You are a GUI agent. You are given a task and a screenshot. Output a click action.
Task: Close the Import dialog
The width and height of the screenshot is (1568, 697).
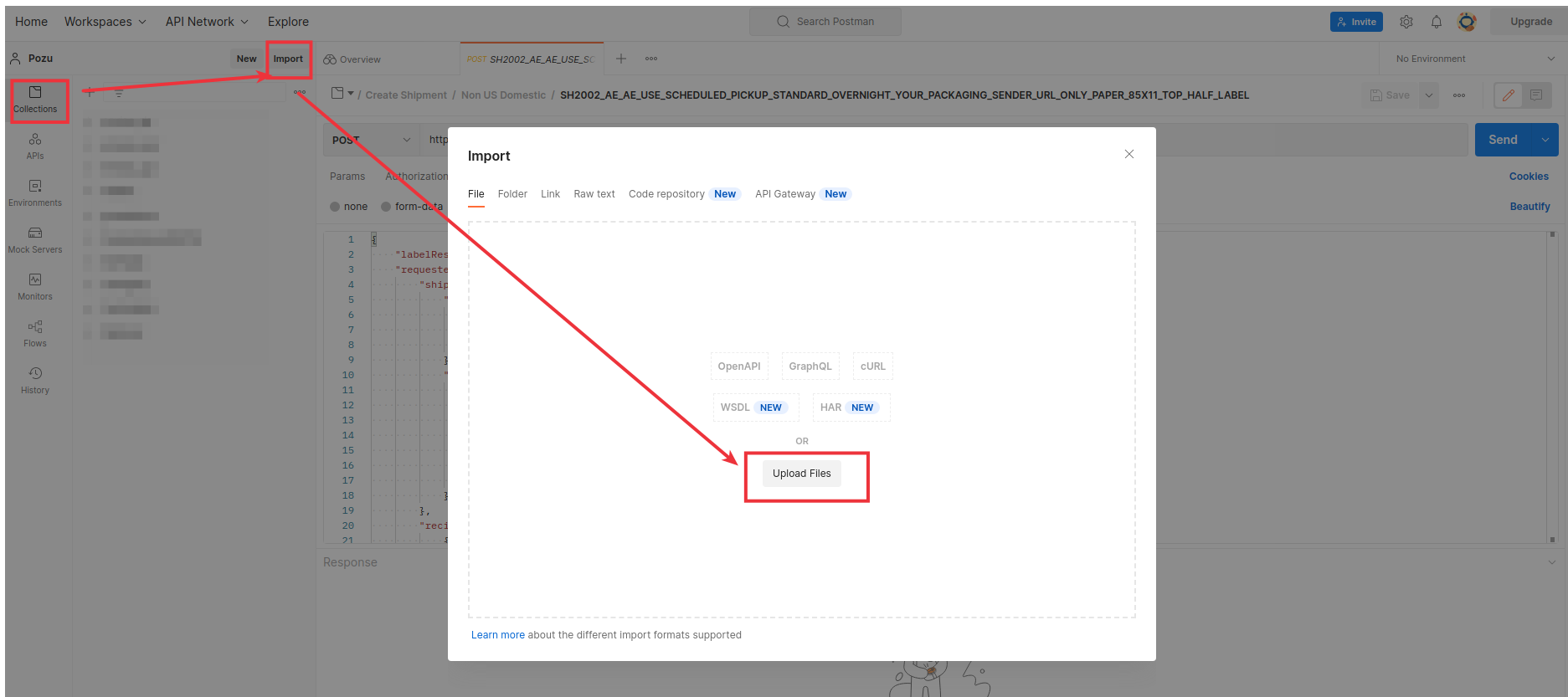[1129, 154]
